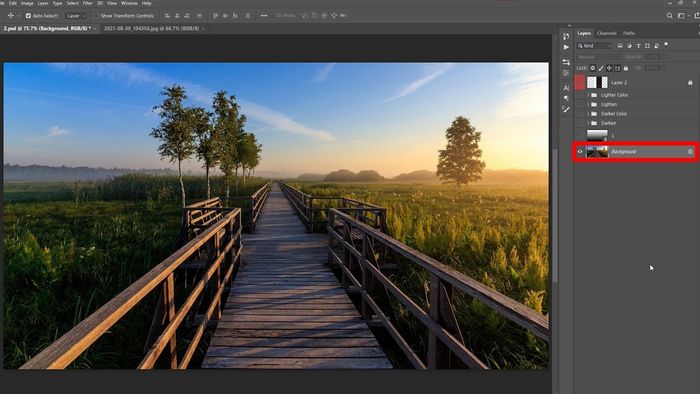Toggle lock transparent pixels icon
The image size is (700, 394).
(593, 68)
